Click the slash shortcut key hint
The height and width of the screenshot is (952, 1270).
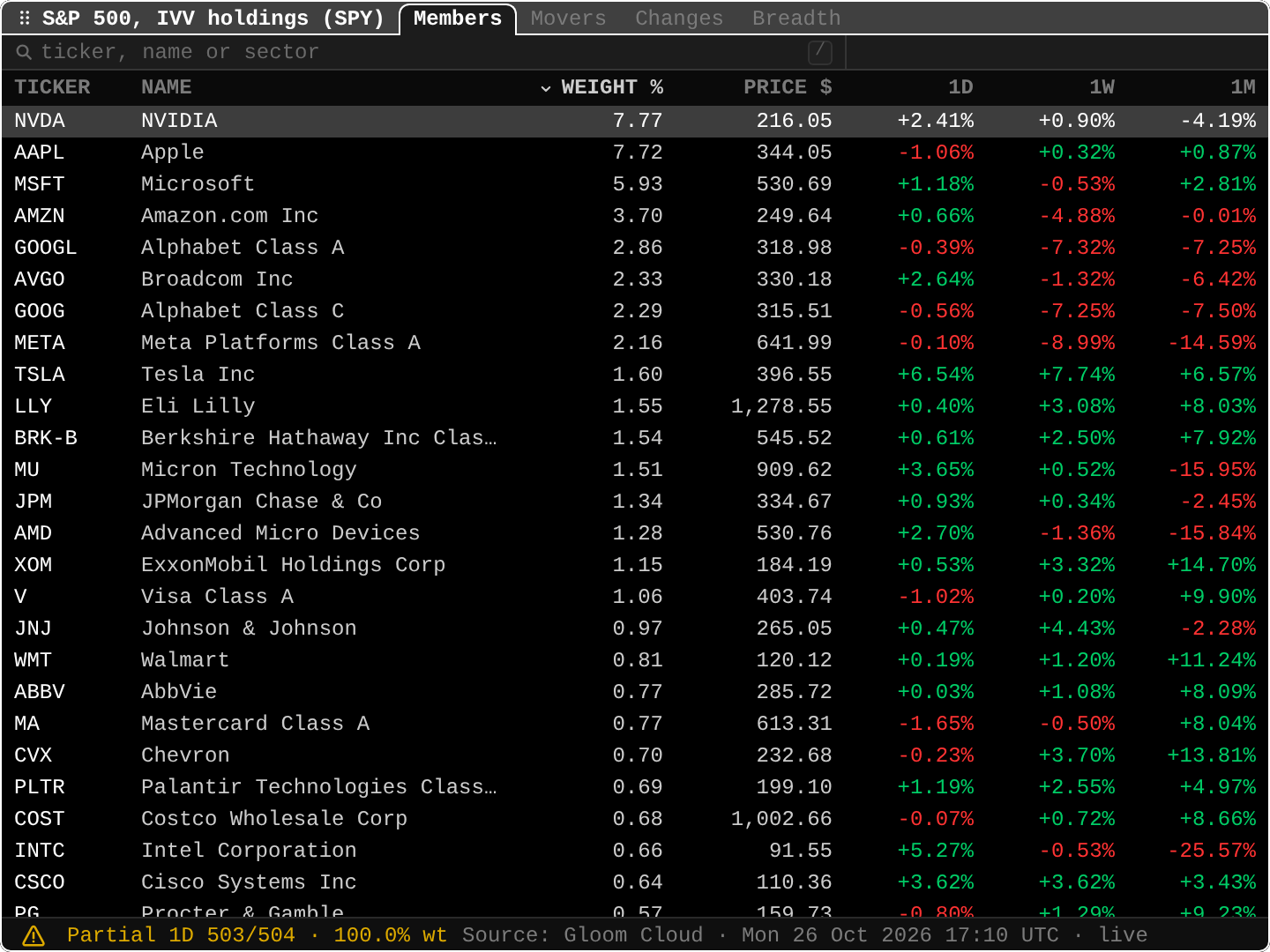click(x=820, y=52)
